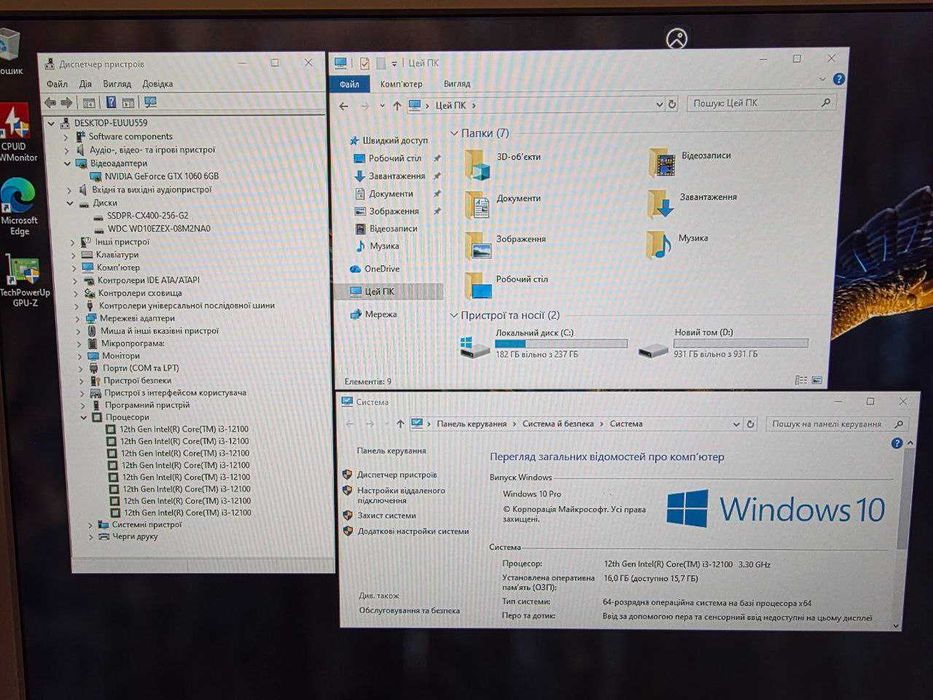Open Файл menu in Device Manager
The width and height of the screenshot is (933, 700).
coord(57,84)
